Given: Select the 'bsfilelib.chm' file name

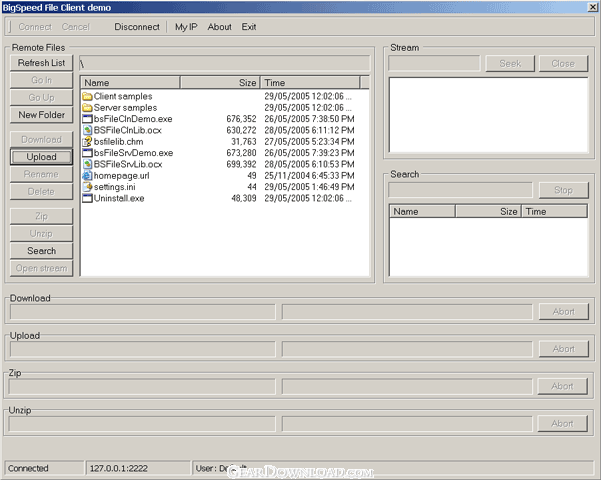Looking at the screenshot, I should 118,141.
